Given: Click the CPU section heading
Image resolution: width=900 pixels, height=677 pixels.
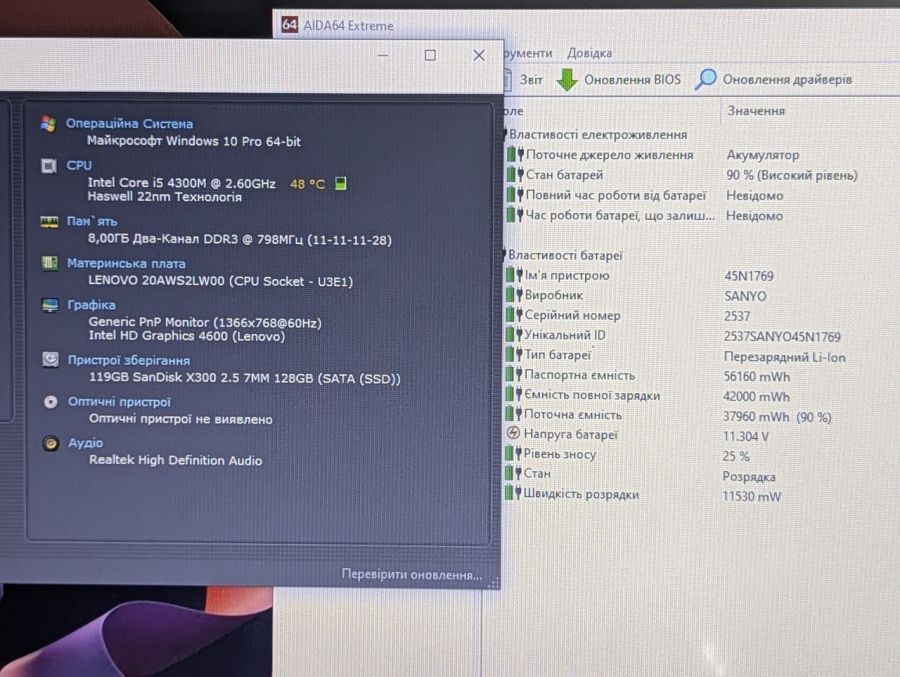Looking at the screenshot, I should 79,165.
